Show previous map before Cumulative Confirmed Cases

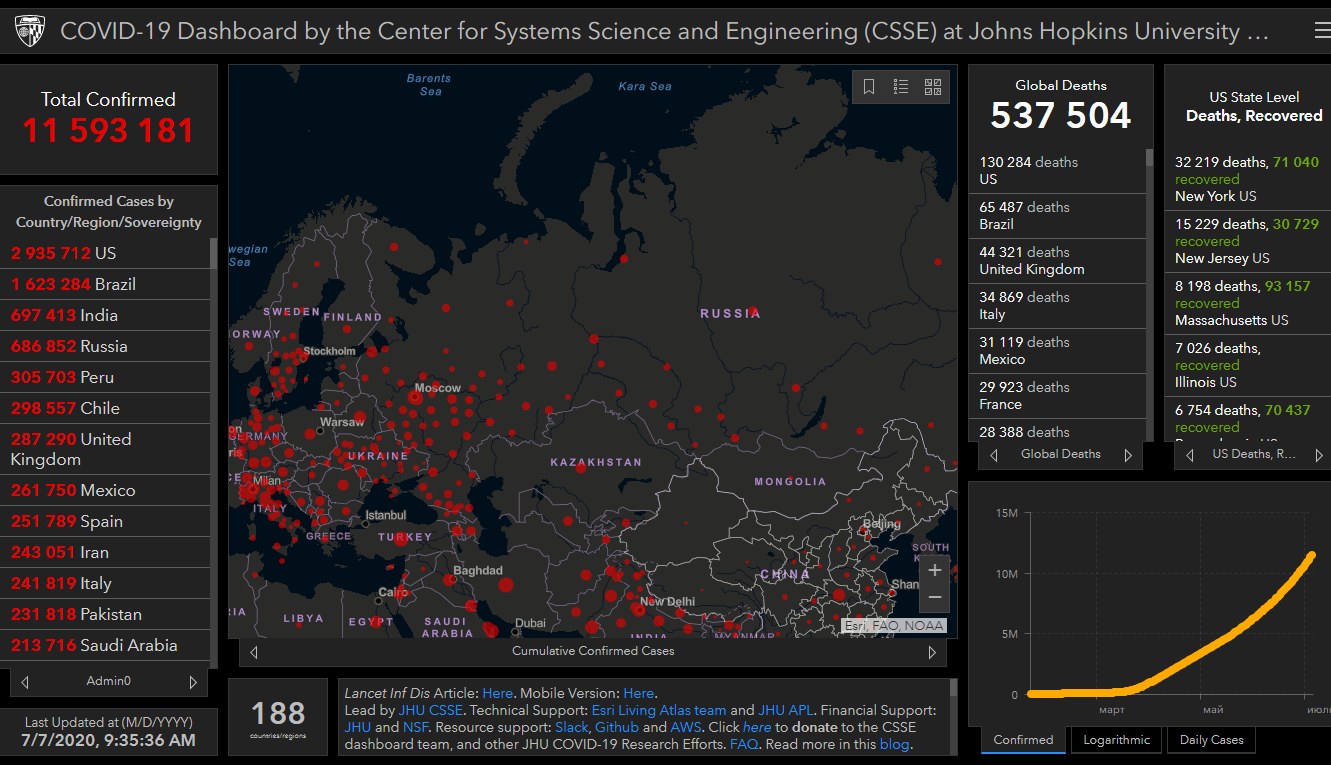coord(254,652)
